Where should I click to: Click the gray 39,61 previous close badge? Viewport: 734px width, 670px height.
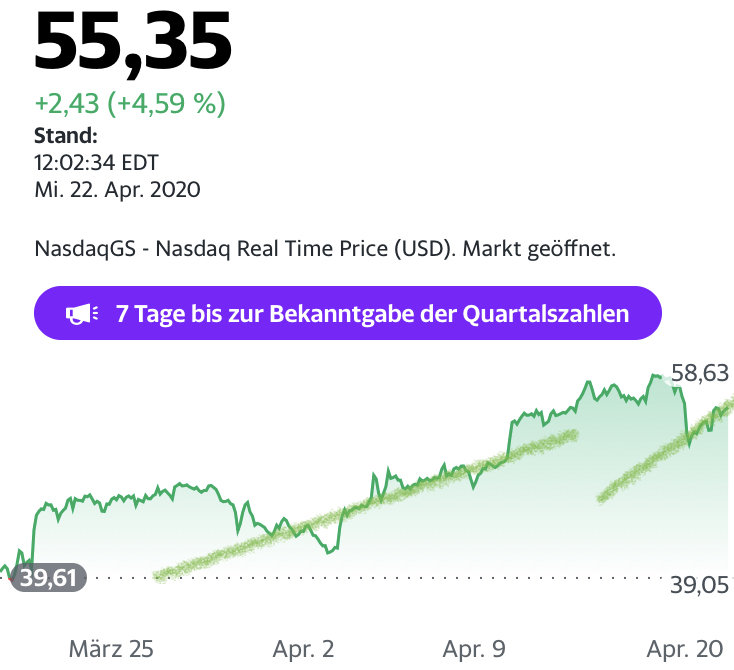47,577
